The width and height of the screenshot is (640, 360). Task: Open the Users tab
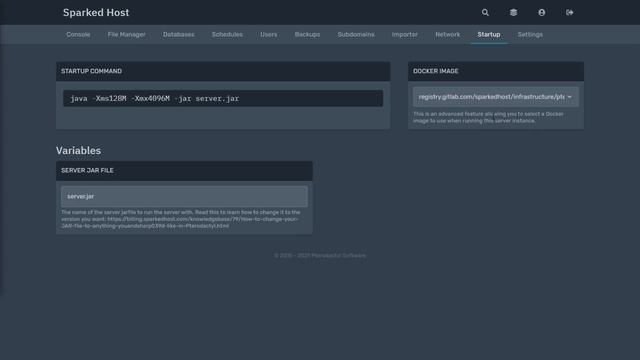click(x=269, y=35)
